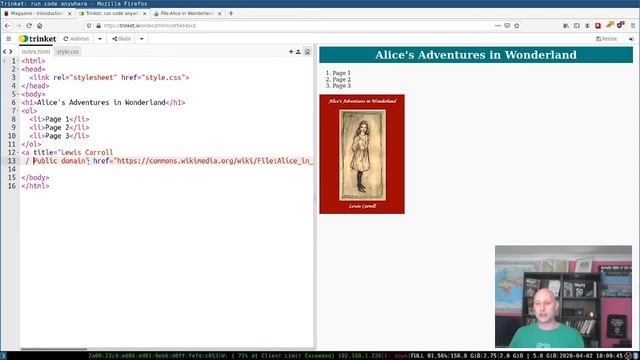Click the wikimedia href URL on line 13
Screen dimensions: 640x360
click(214, 161)
